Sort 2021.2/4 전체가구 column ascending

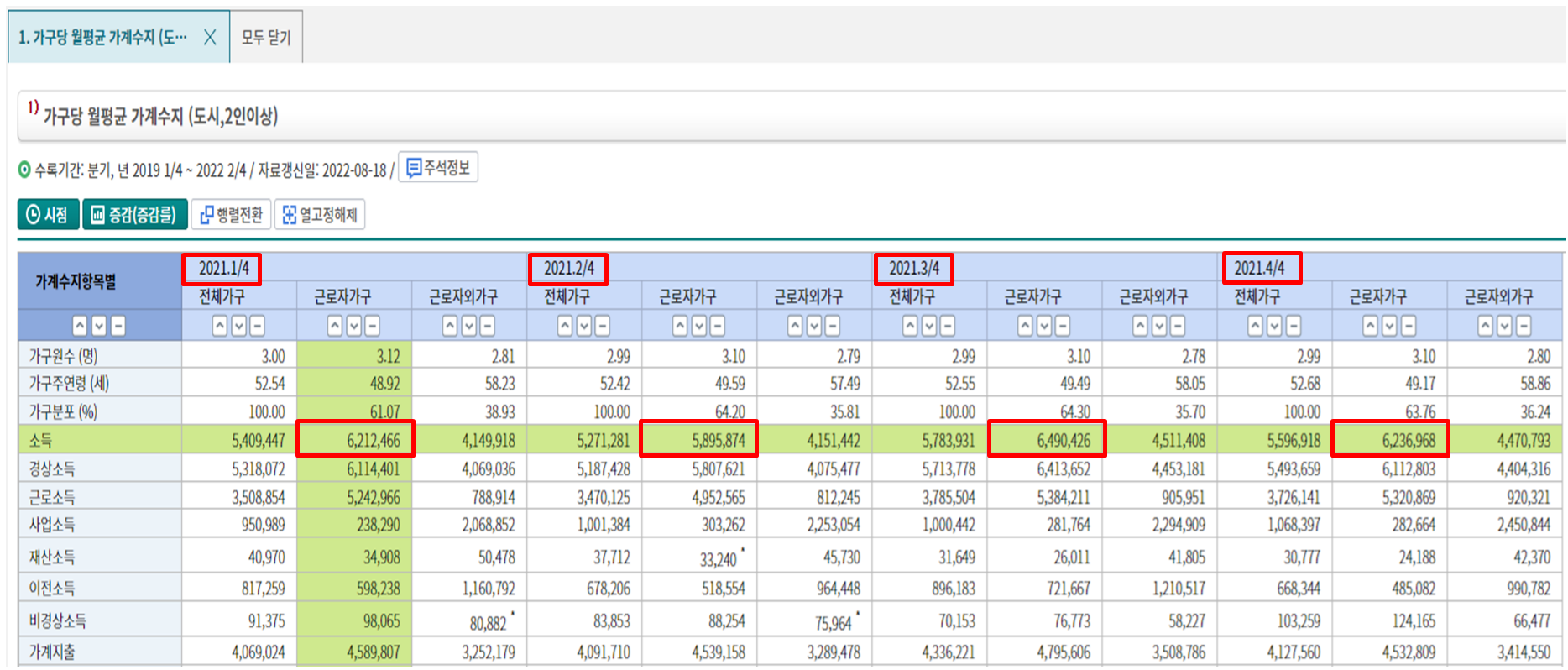(x=565, y=326)
